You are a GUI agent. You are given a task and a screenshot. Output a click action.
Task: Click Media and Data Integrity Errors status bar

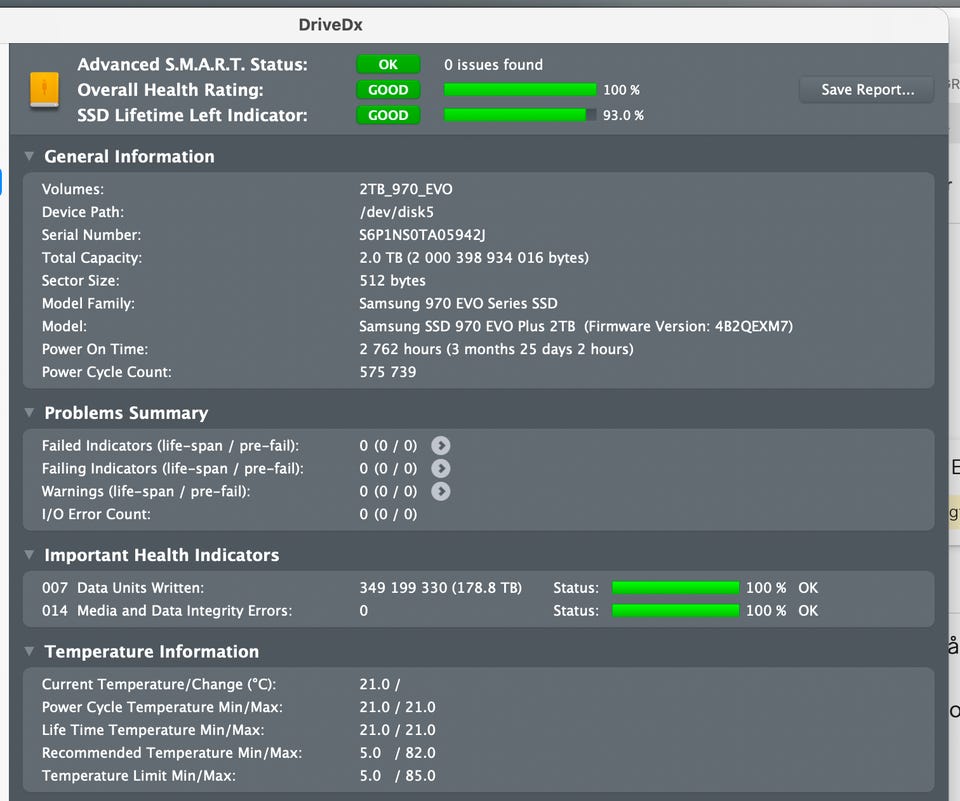tap(675, 611)
